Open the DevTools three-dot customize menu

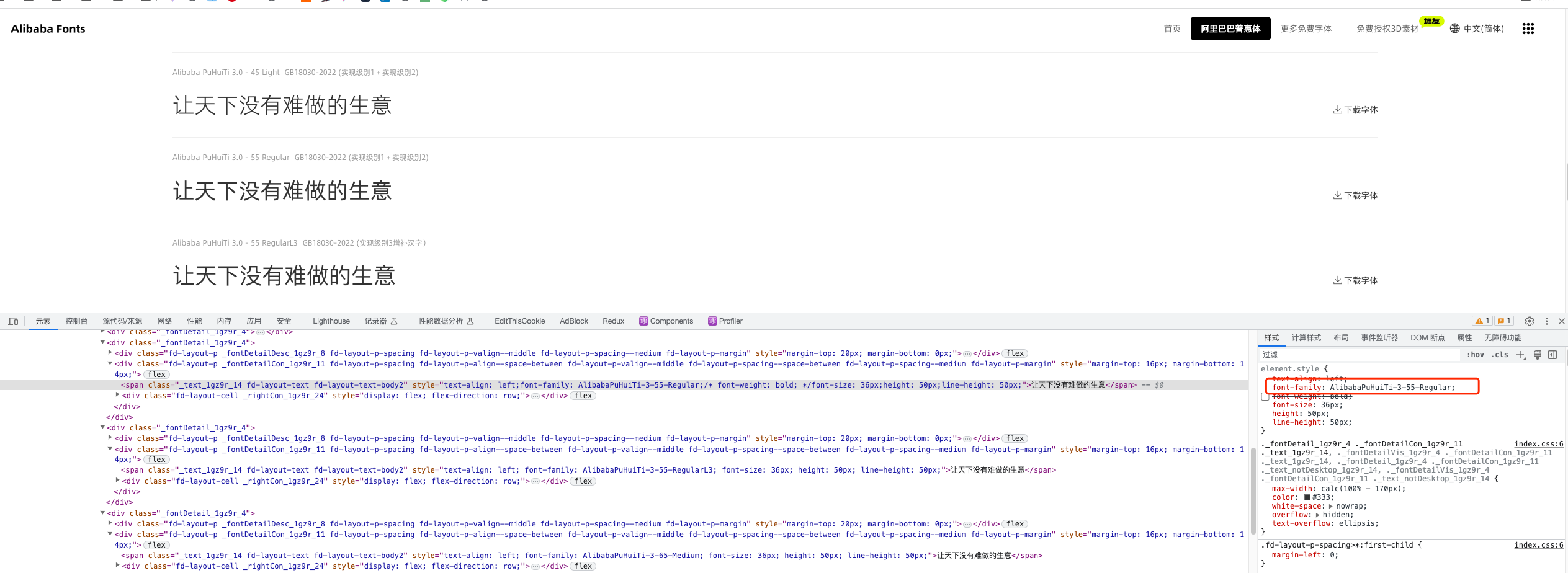click(x=1546, y=321)
